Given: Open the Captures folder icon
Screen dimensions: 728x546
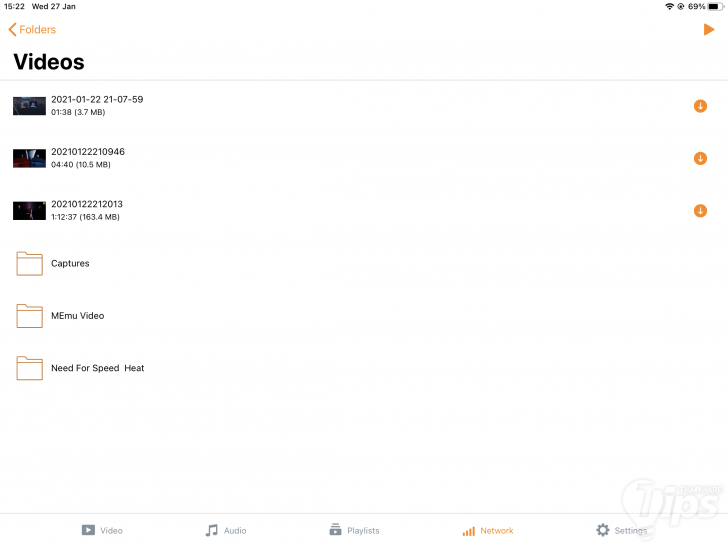Looking at the screenshot, I should pos(30,263).
